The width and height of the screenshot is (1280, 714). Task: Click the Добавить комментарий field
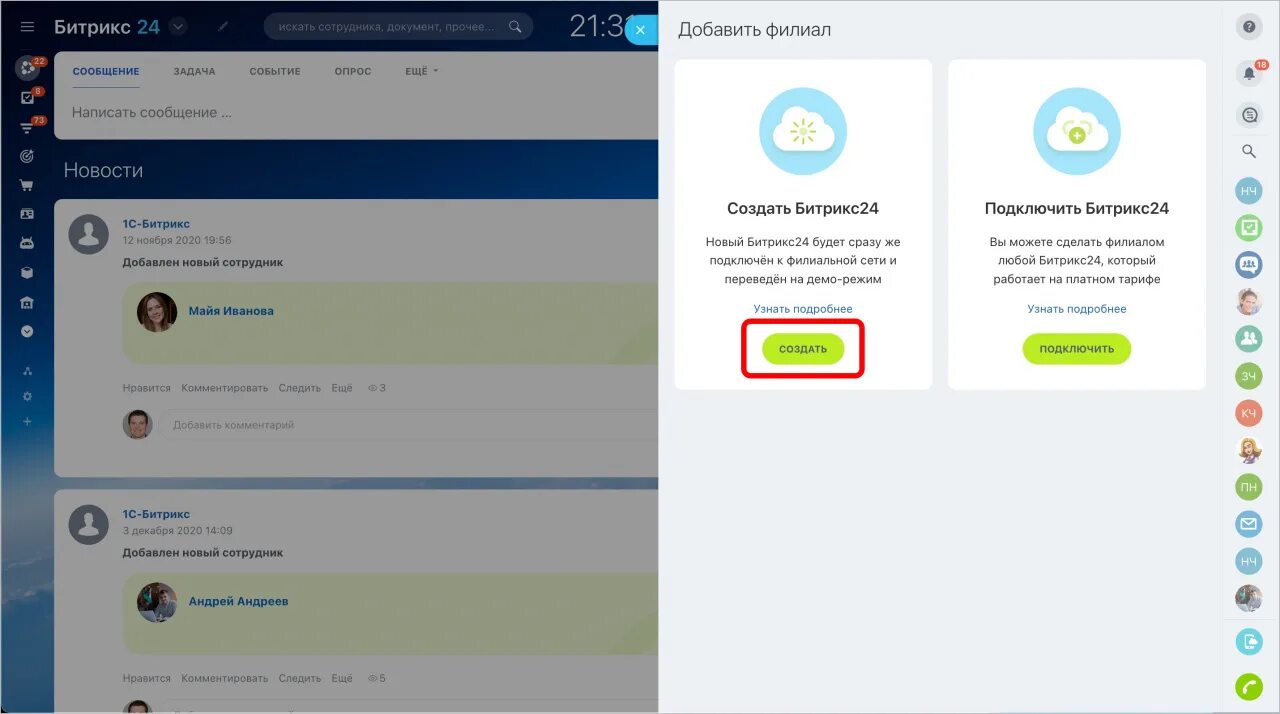coord(410,425)
